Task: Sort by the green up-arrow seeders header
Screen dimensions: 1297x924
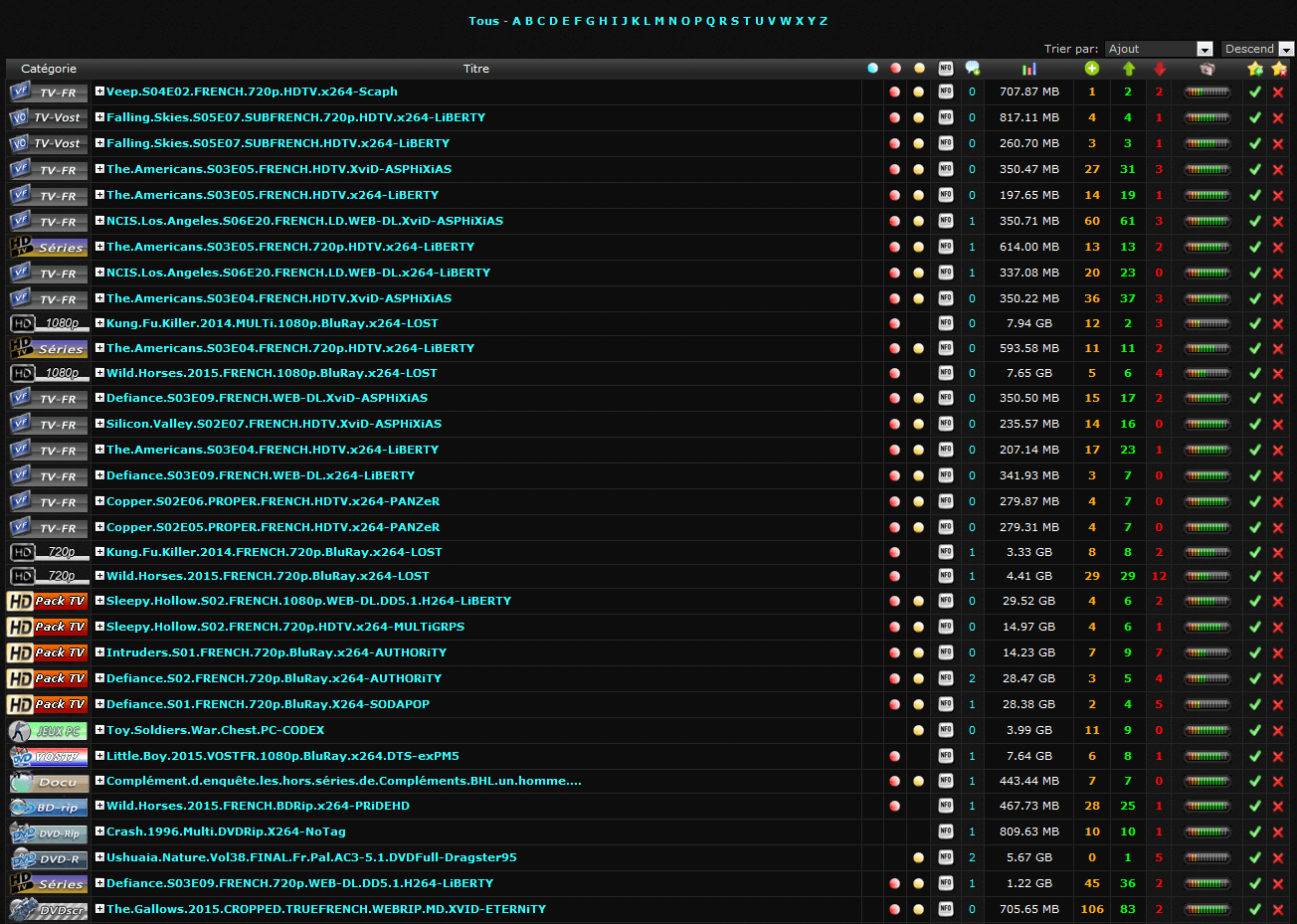Action: (x=1129, y=69)
